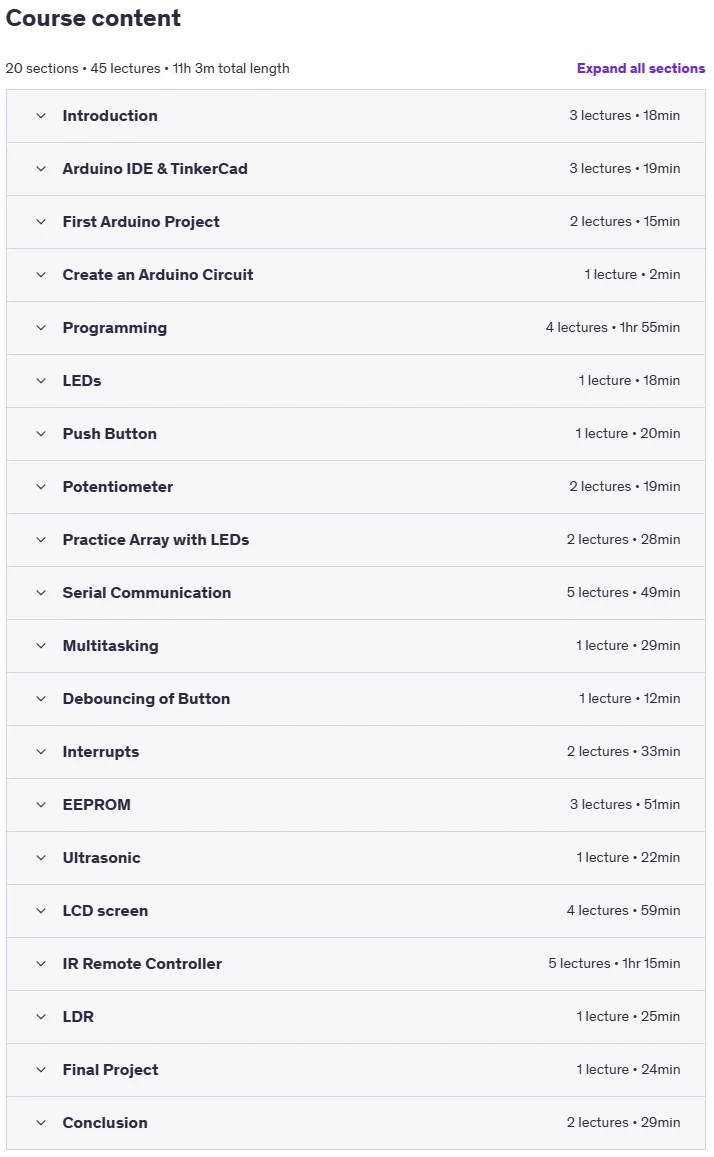
Task: Open Practice Array with LEDs section
Action: [x=356, y=540]
